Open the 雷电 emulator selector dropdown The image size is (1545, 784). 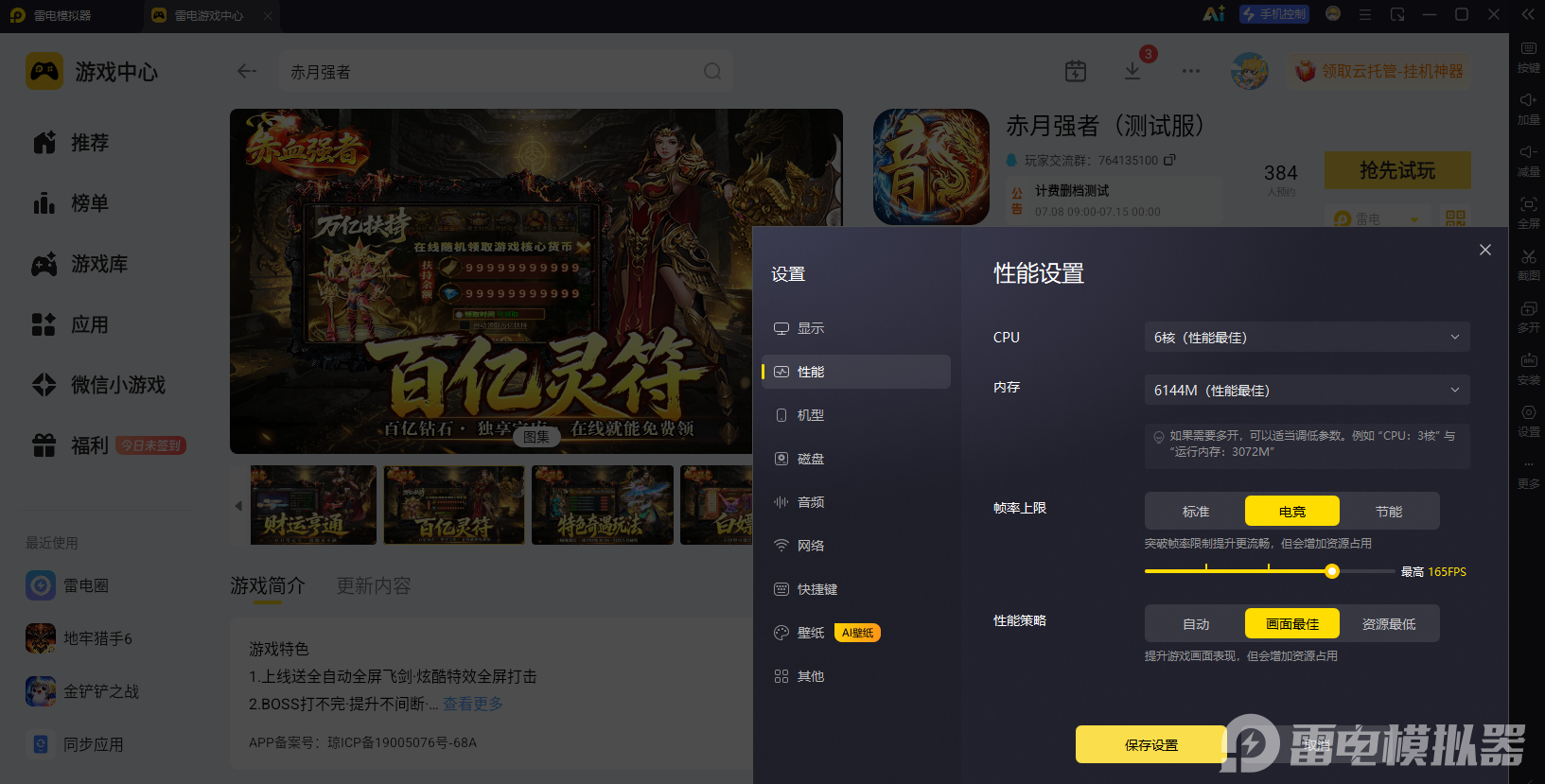coord(1377,218)
